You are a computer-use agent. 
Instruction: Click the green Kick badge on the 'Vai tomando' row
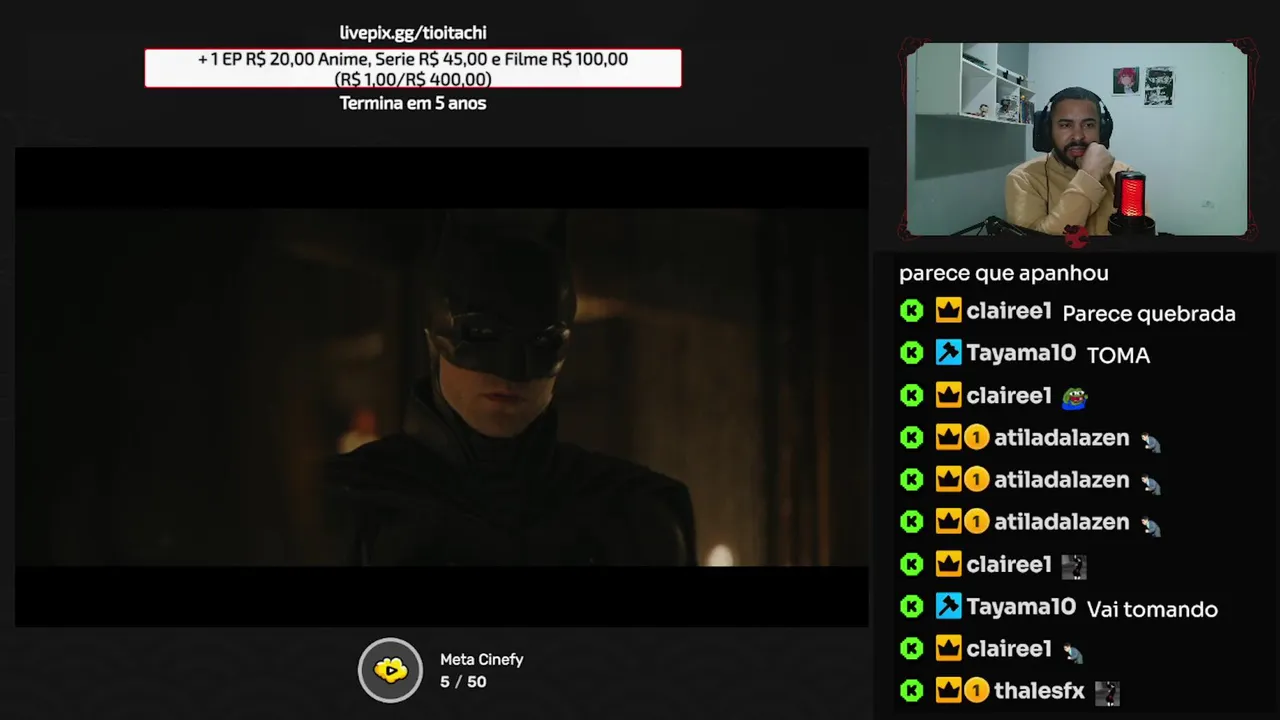point(911,606)
